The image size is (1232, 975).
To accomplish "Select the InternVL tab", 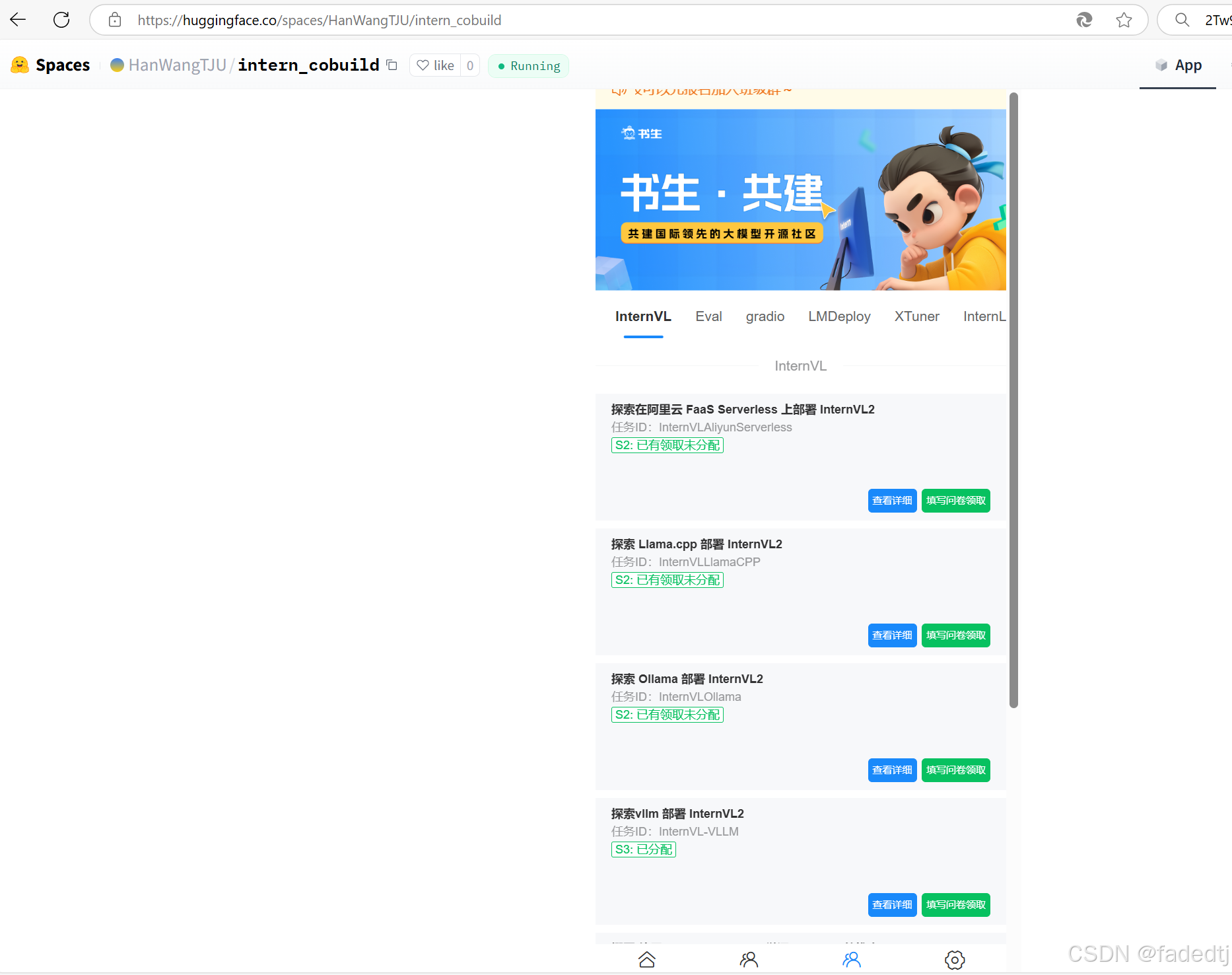I will pos(643,316).
